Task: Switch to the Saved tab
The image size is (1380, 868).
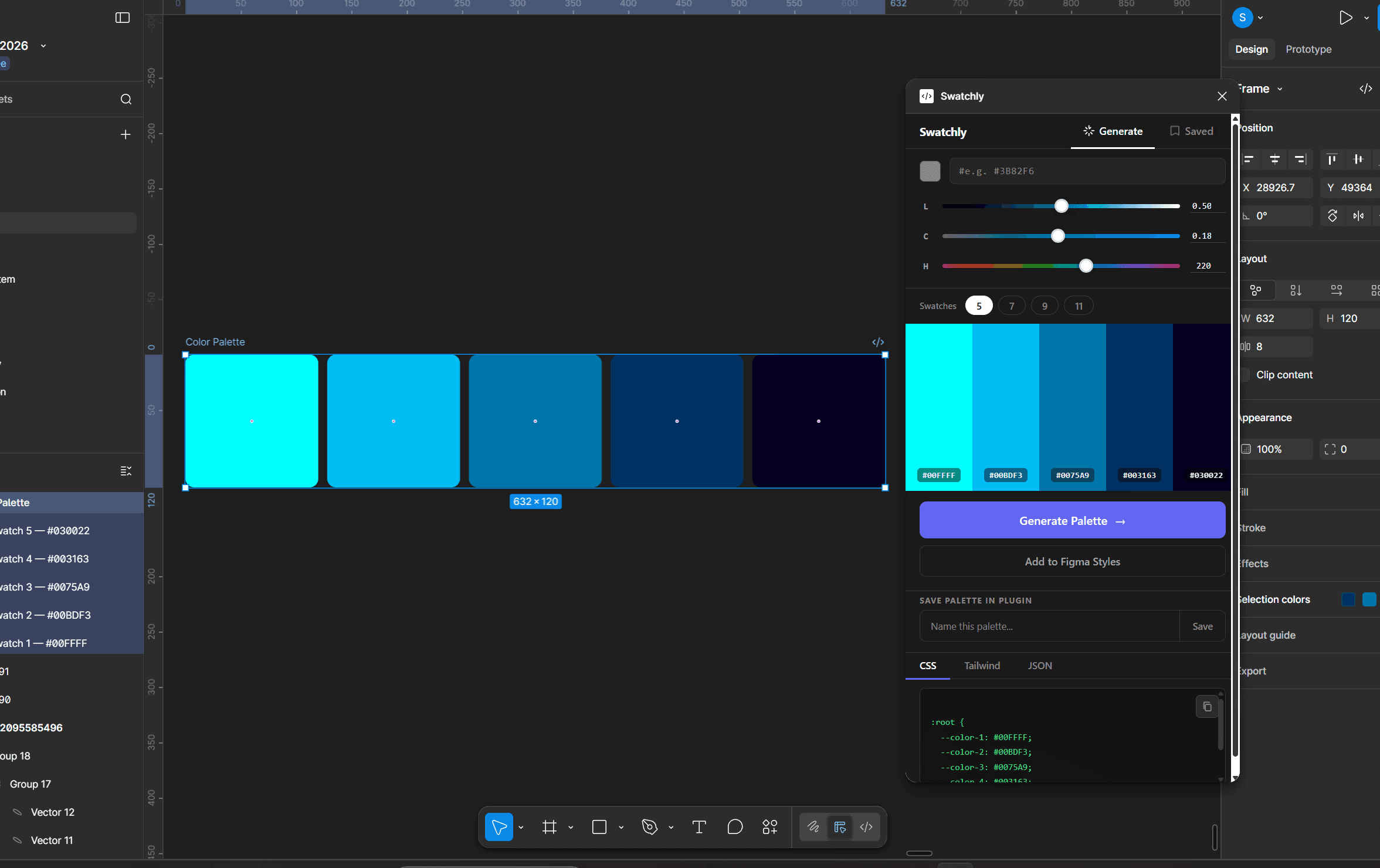Action: click(1191, 131)
